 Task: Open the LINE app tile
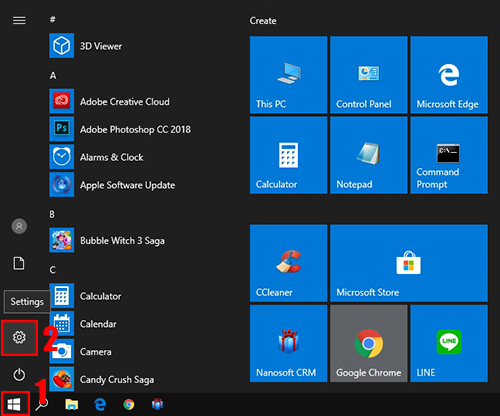[449, 343]
